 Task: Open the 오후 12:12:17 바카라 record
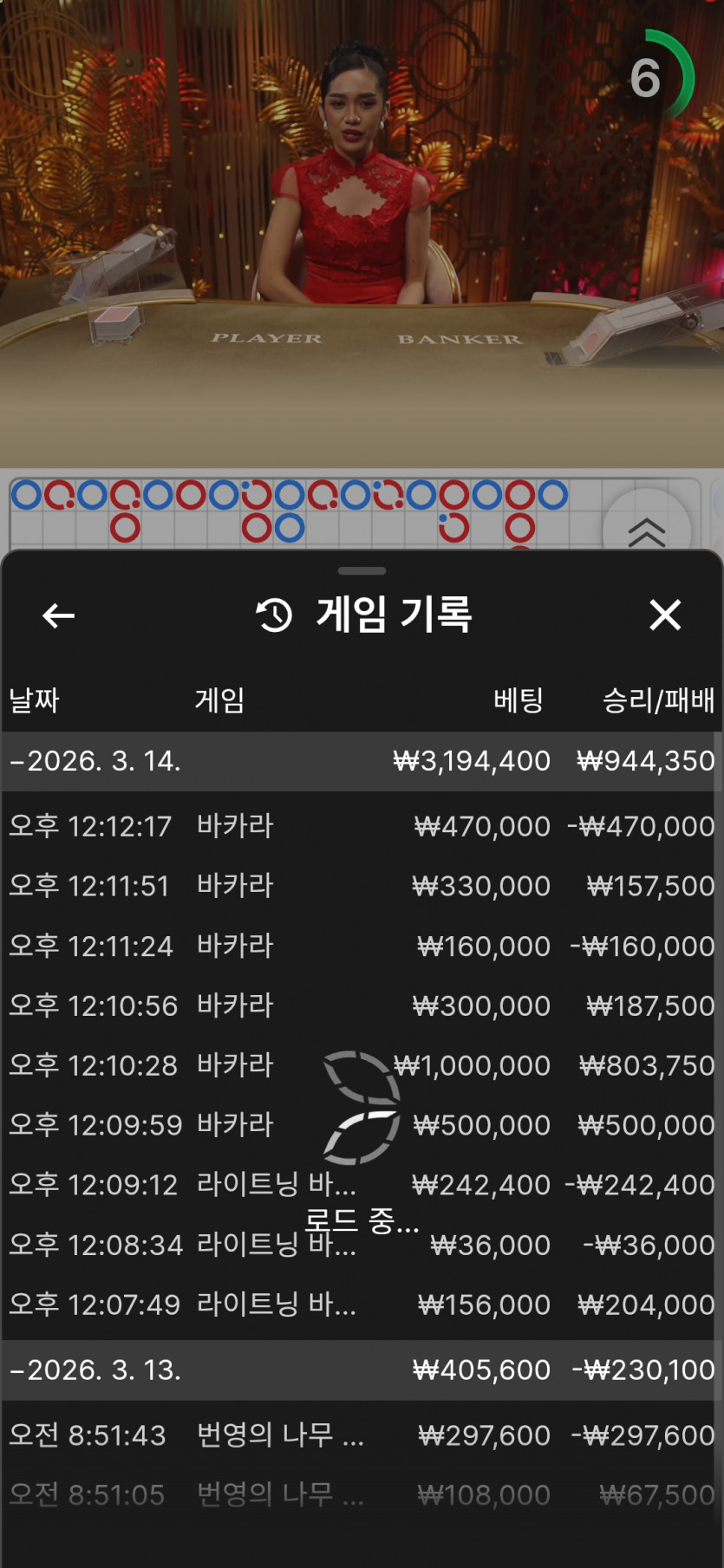click(362, 826)
